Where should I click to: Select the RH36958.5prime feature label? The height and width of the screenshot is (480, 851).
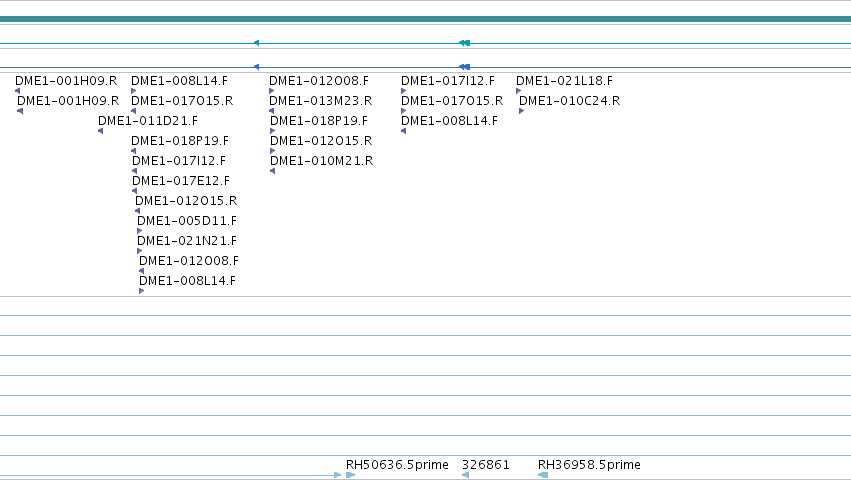pyautogui.click(x=589, y=465)
